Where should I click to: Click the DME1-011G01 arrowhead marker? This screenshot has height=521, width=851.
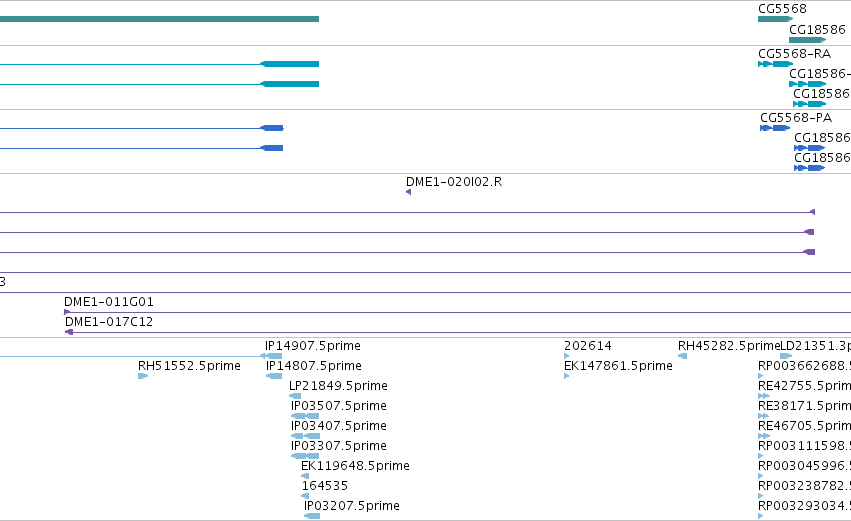67,312
